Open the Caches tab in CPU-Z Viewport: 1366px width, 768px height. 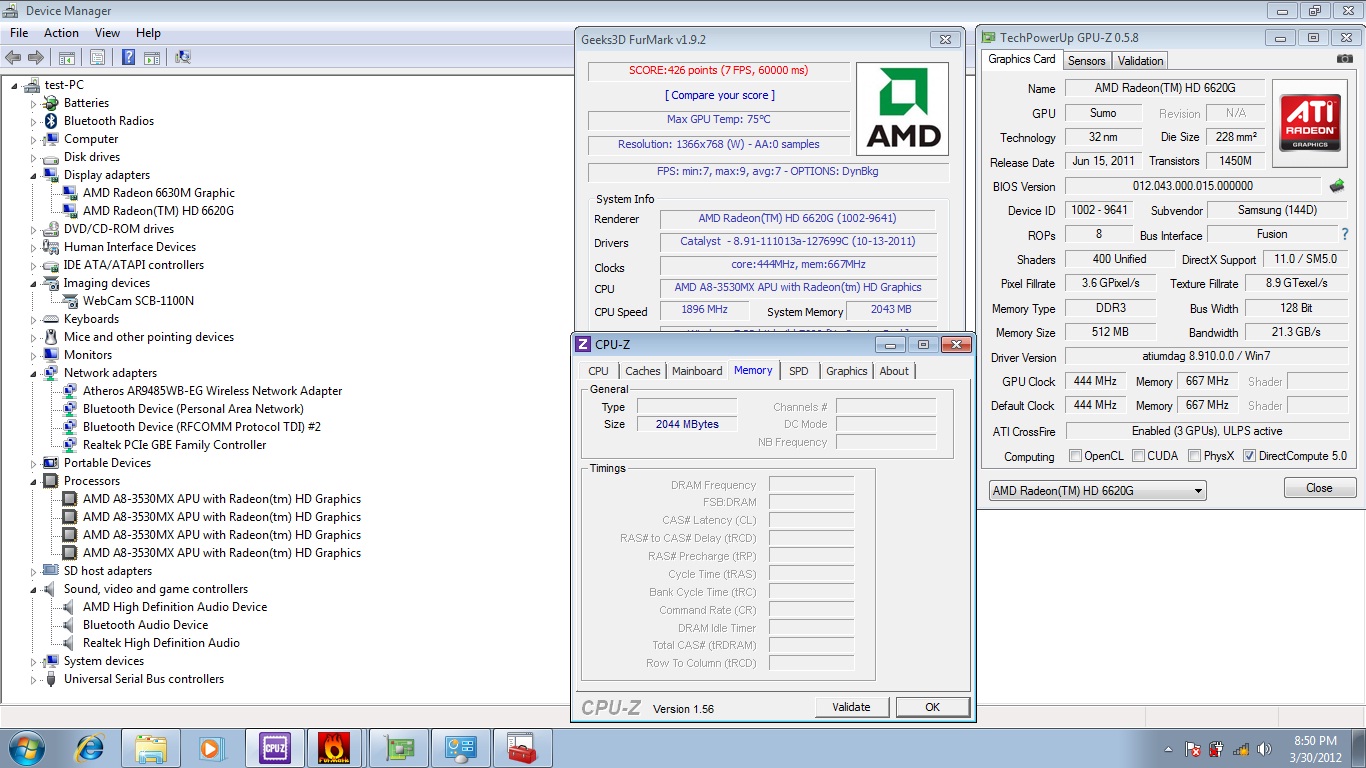click(x=643, y=371)
